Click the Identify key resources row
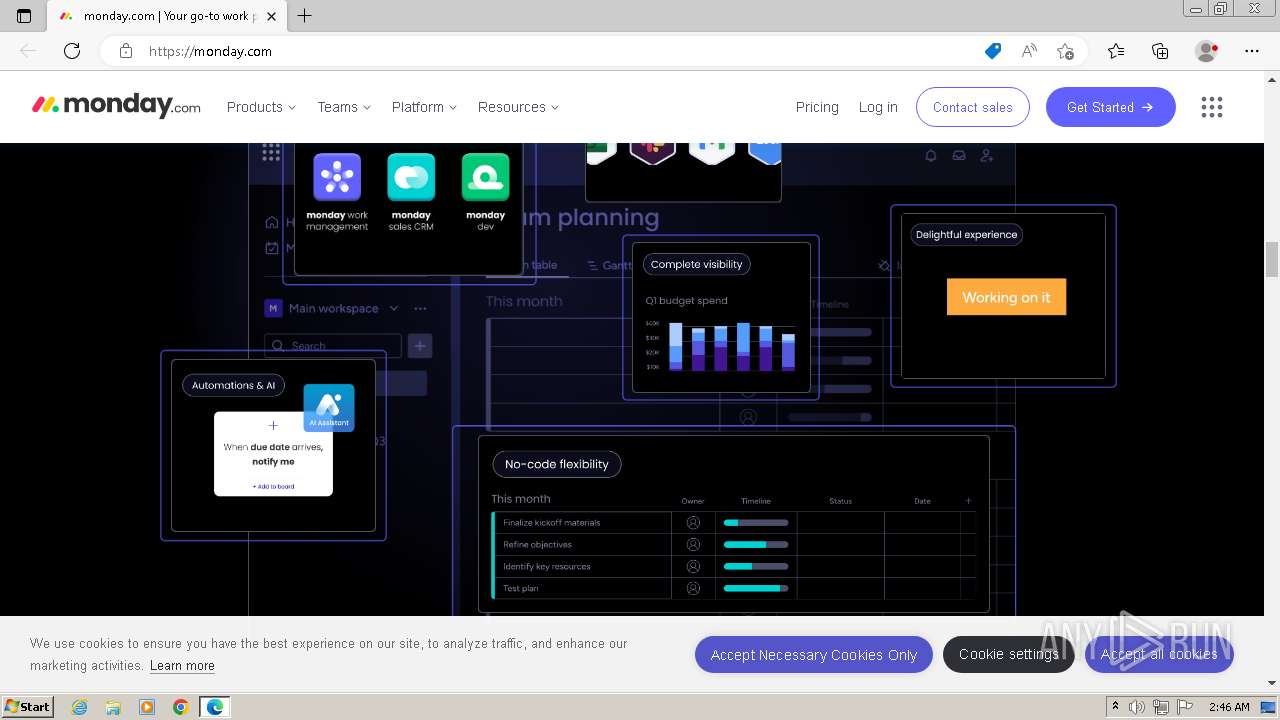This screenshot has width=1280, height=720. click(734, 566)
